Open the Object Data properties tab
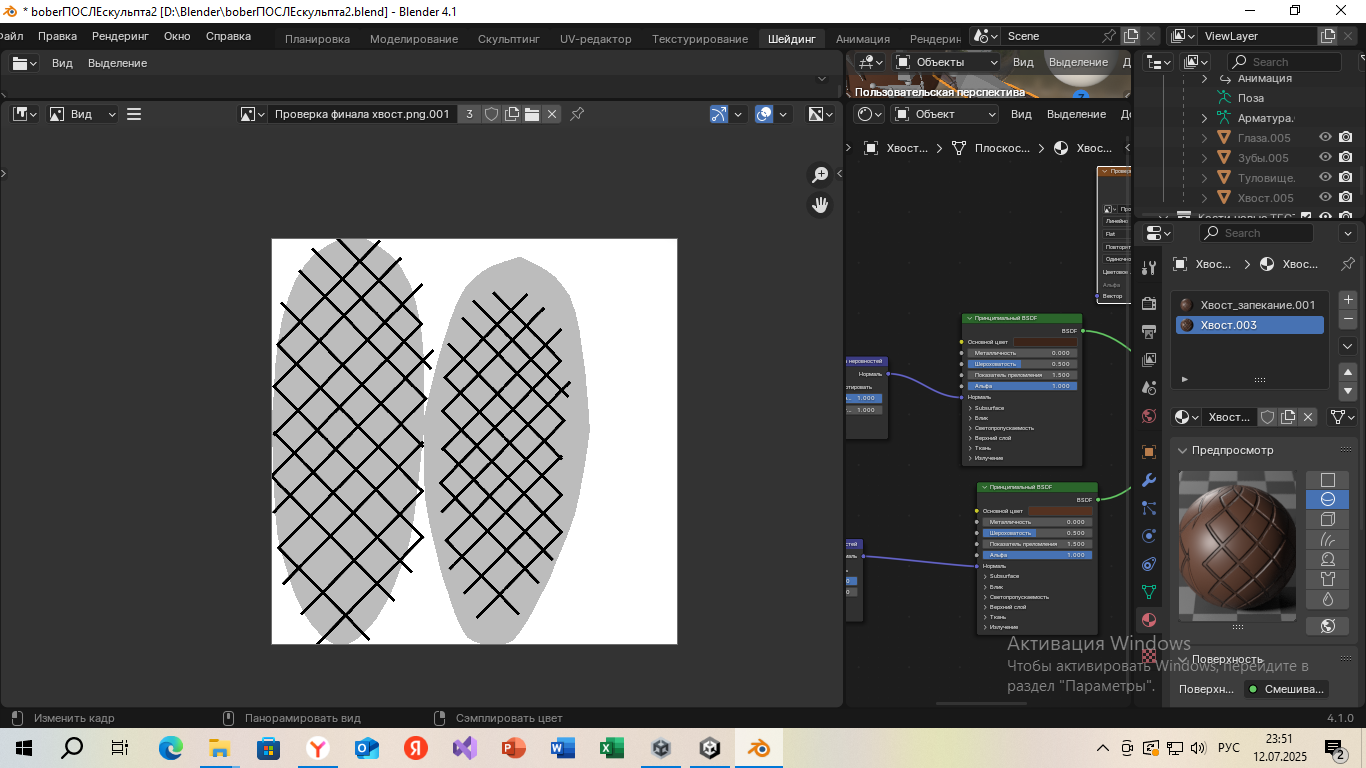 click(1149, 592)
